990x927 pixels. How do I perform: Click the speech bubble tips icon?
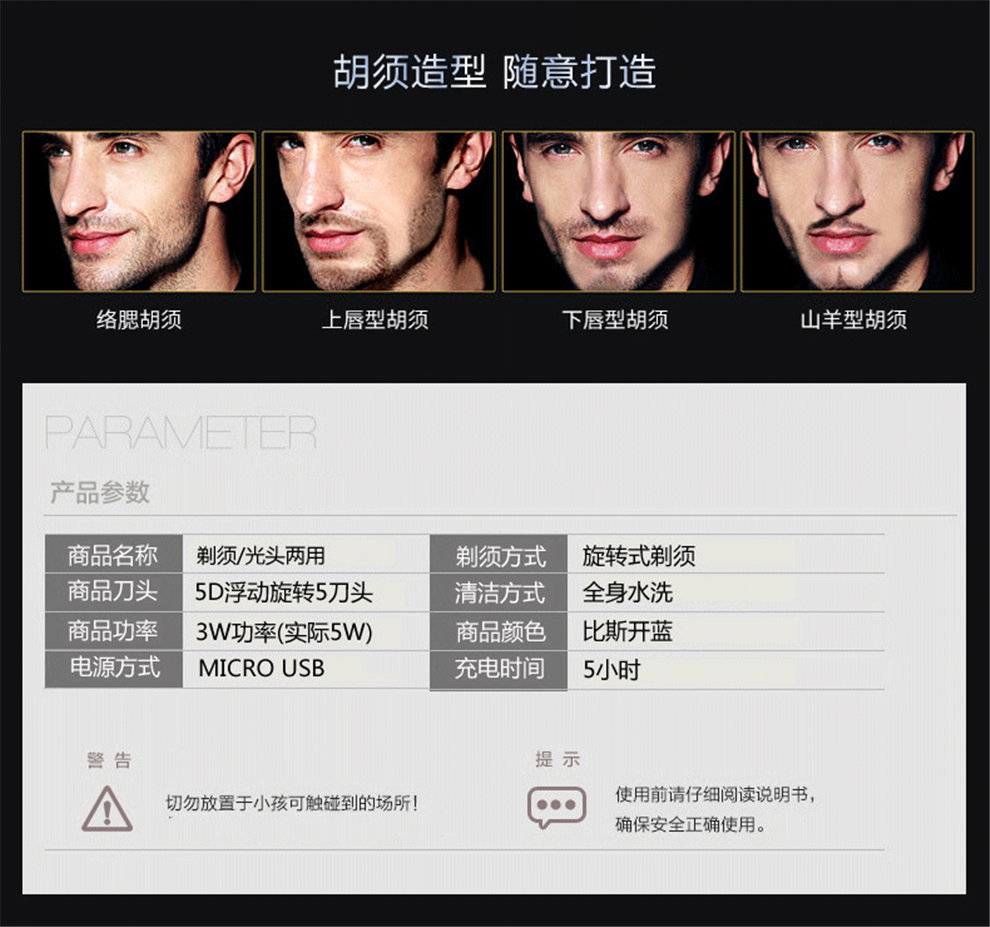pos(556,808)
